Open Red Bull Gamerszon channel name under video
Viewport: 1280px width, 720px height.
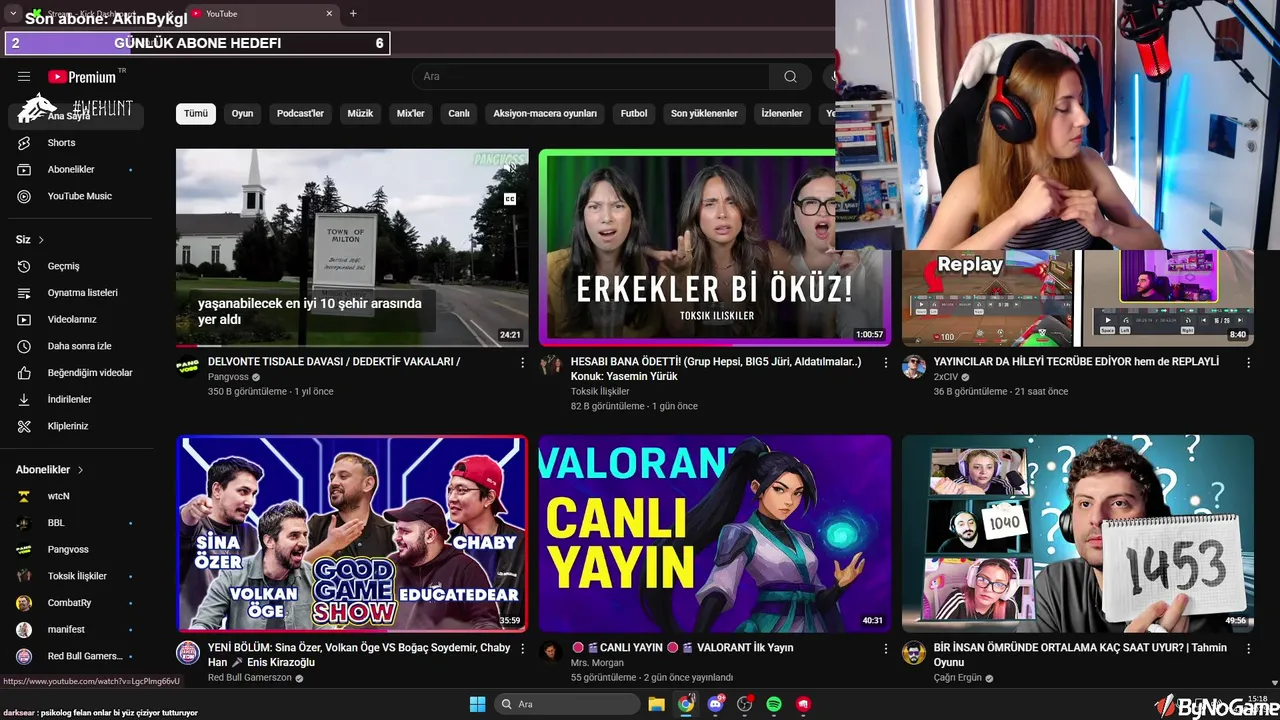(x=250, y=678)
